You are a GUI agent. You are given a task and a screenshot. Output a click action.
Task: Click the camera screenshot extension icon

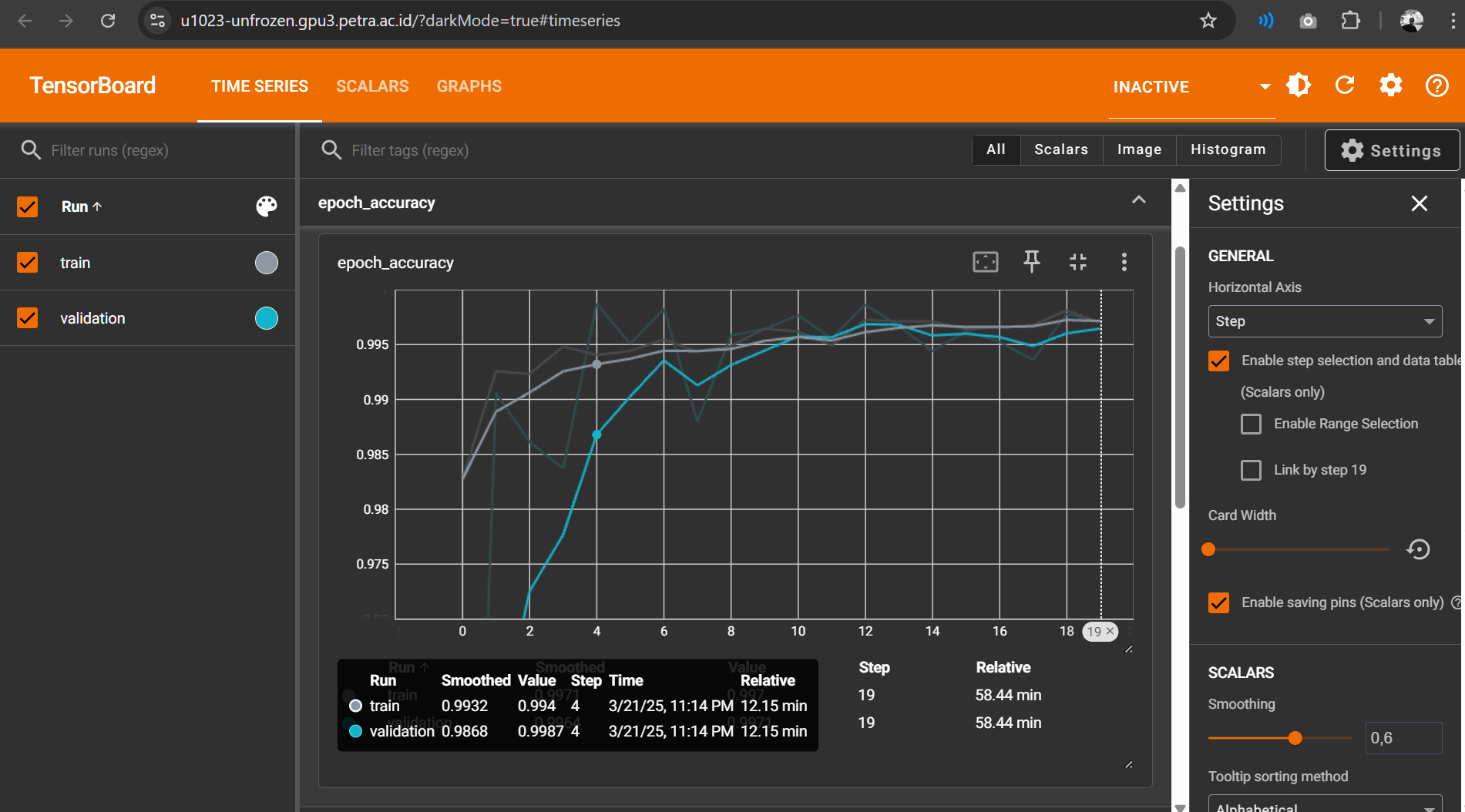click(x=1308, y=21)
